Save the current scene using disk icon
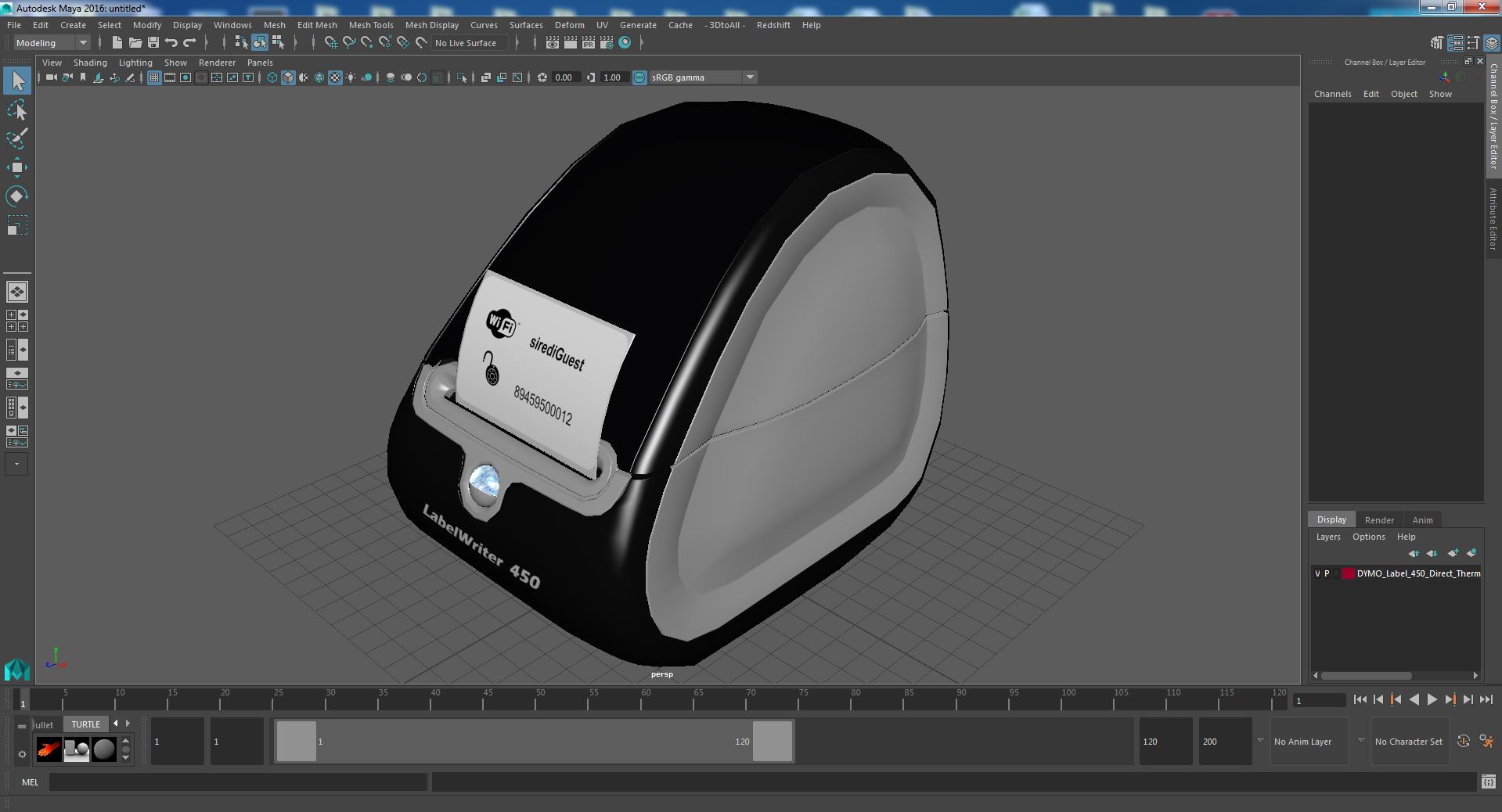This screenshot has height=812, width=1502. [x=153, y=43]
